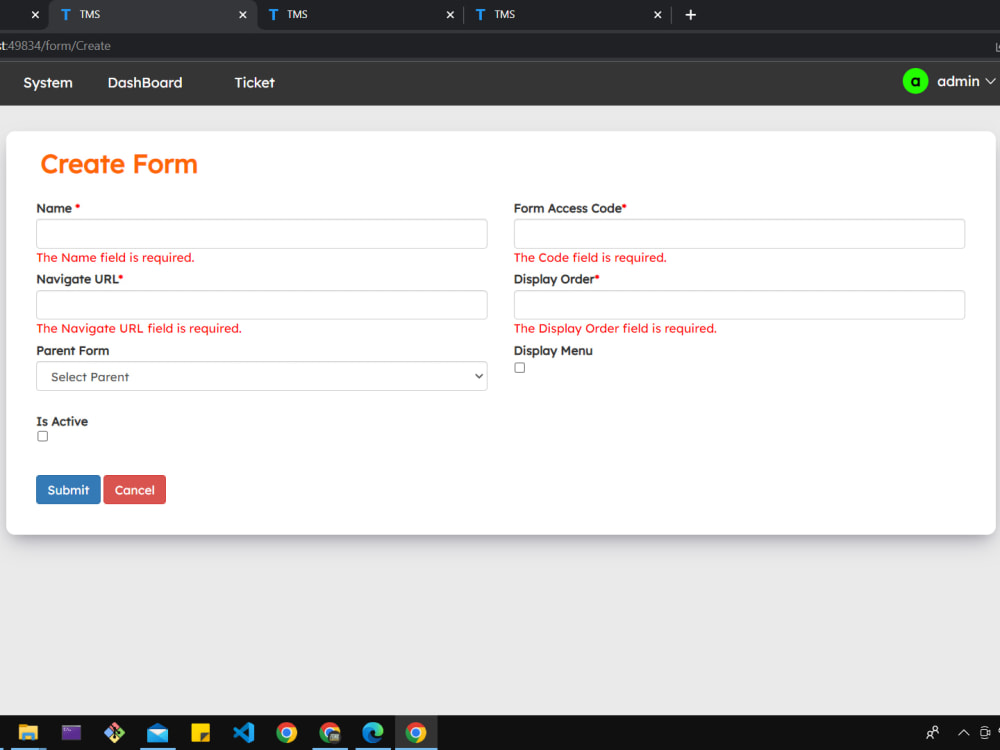Focus the Name input field
Screen dimensions: 1000x750
[261, 234]
